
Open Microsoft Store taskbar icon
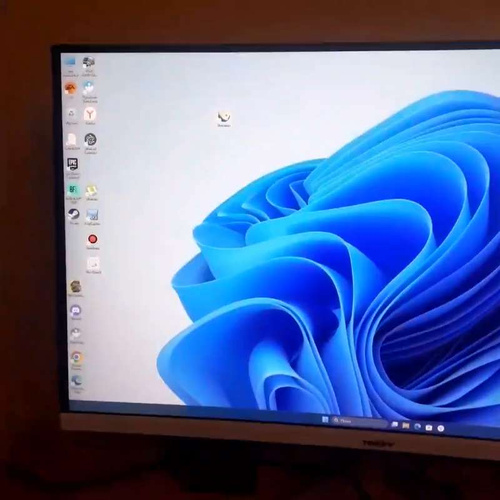(x=429, y=427)
